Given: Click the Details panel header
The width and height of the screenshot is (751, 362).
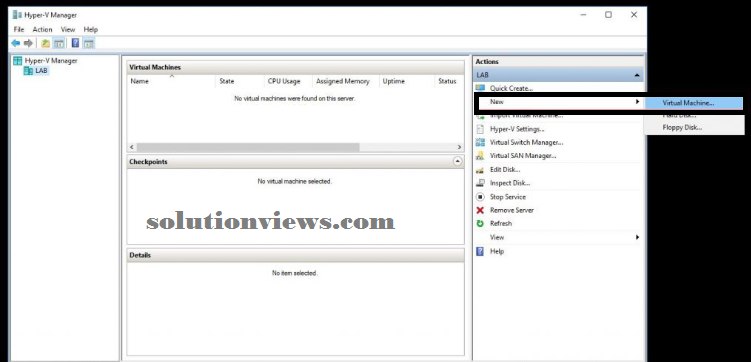Looking at the screenshot, I should 296,255.
